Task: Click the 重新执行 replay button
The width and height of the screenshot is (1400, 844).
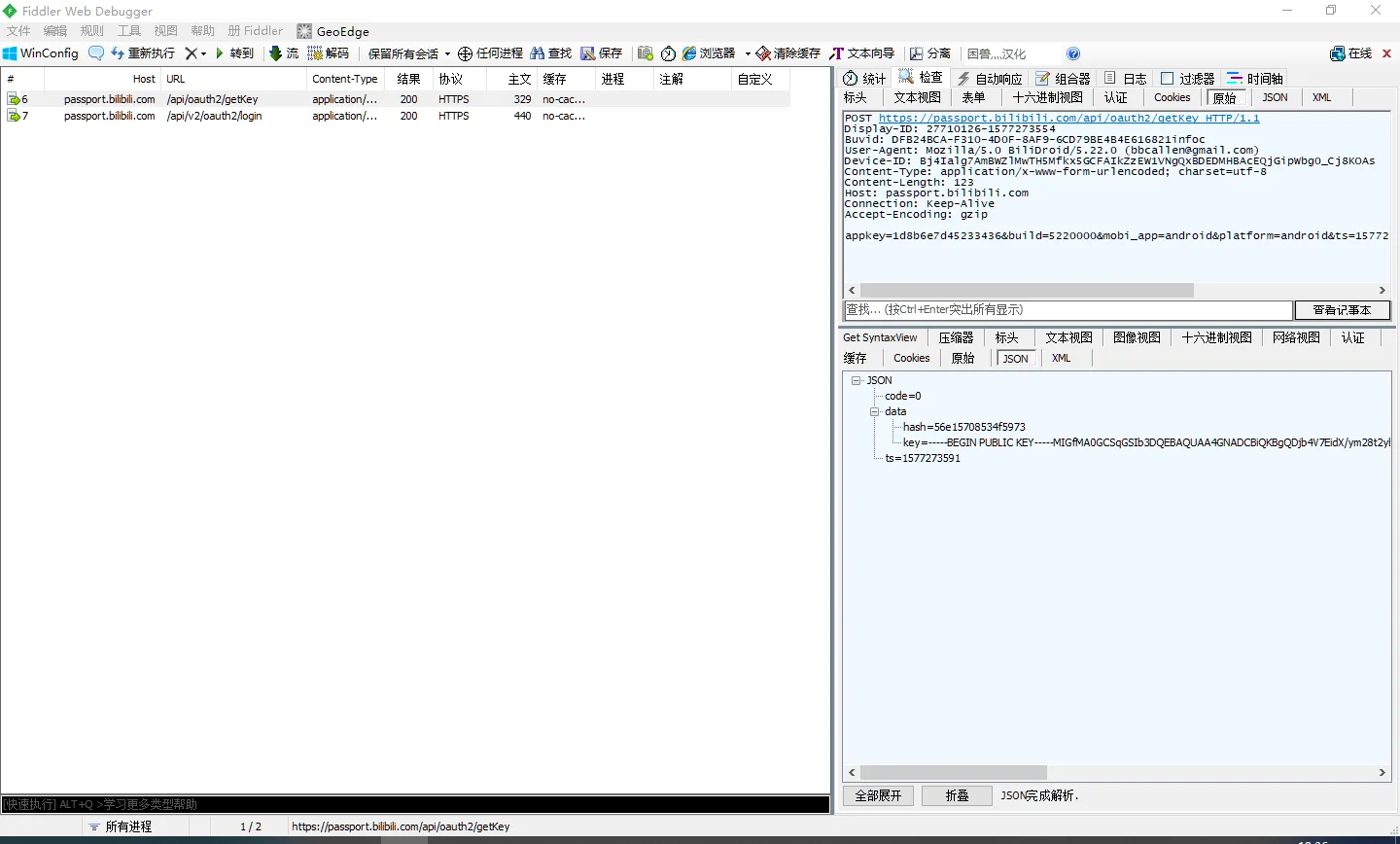Action: [x=143, y=53]
